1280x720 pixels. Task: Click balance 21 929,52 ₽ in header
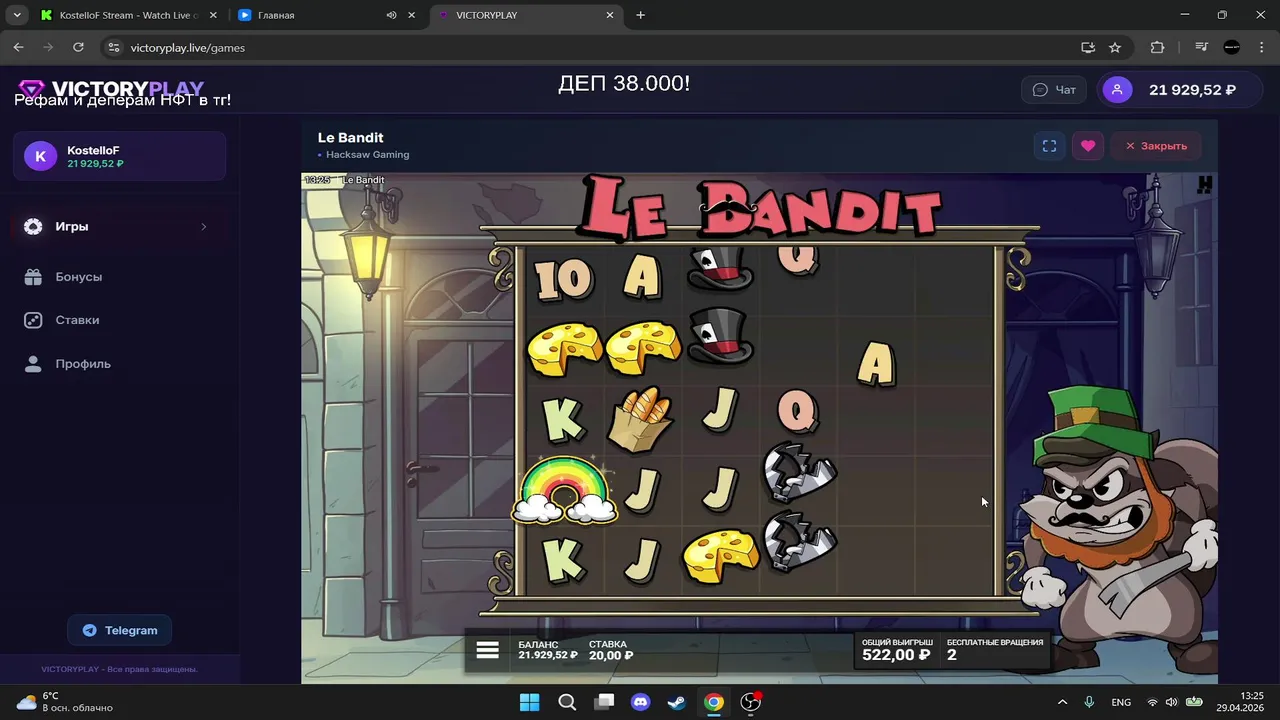[x=1192, y=90]
